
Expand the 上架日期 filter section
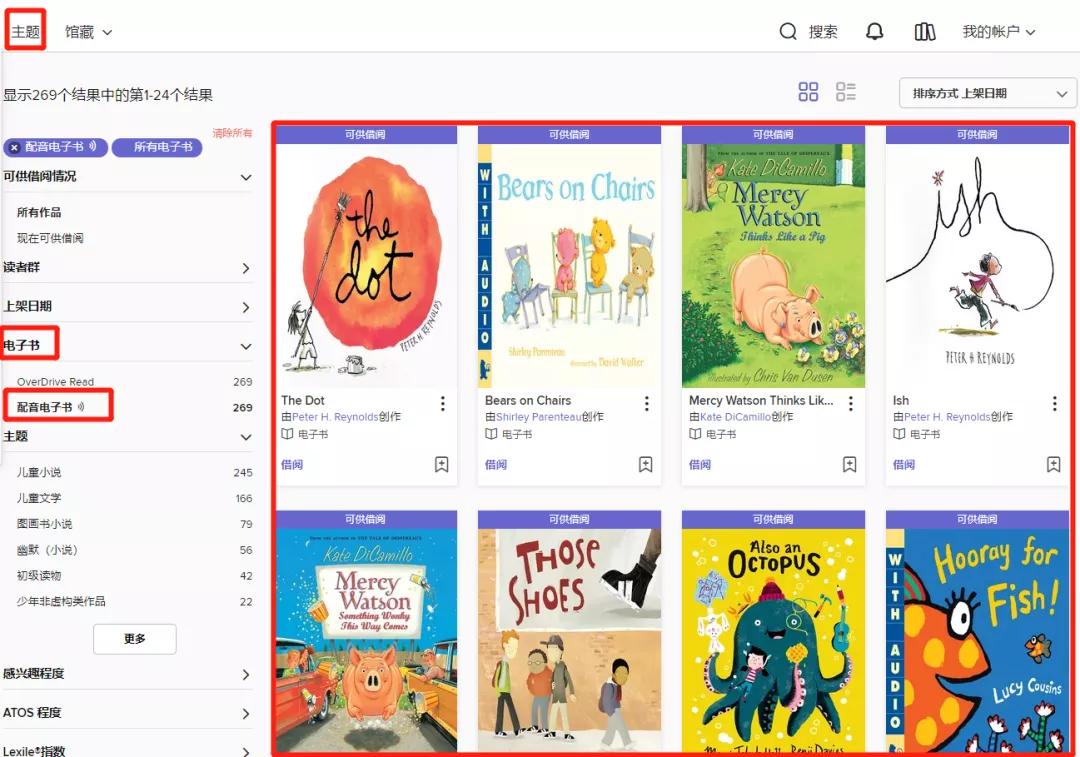coord(127,307)
